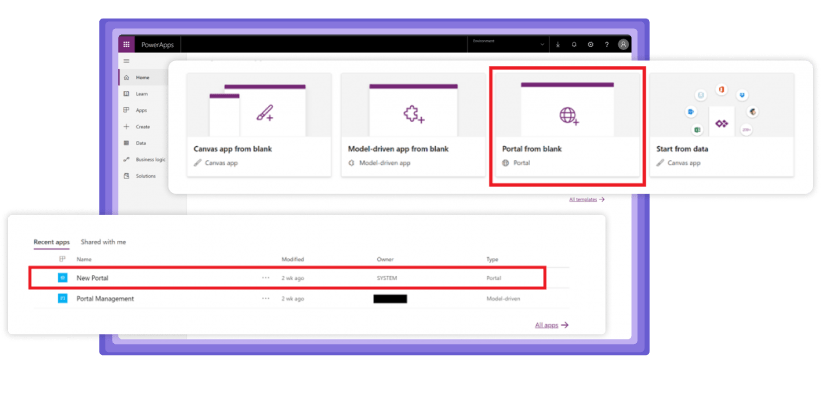Click the download icon in the header
This screenshot has width=821, height=404.
click(x=558, y=45)
